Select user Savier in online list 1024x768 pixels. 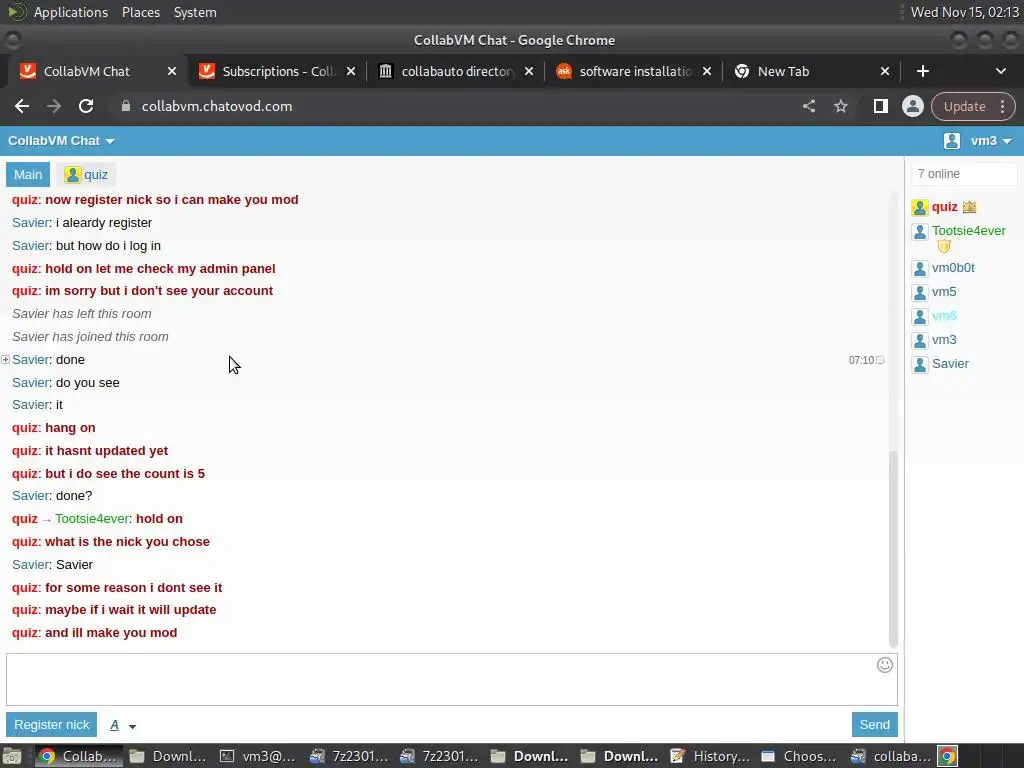[950, 364]
